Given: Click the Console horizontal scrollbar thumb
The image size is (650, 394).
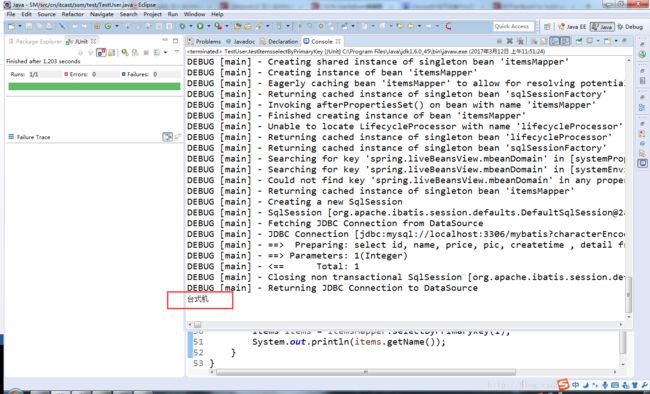Looking at the screenshot, I should (x=197, y=324).
